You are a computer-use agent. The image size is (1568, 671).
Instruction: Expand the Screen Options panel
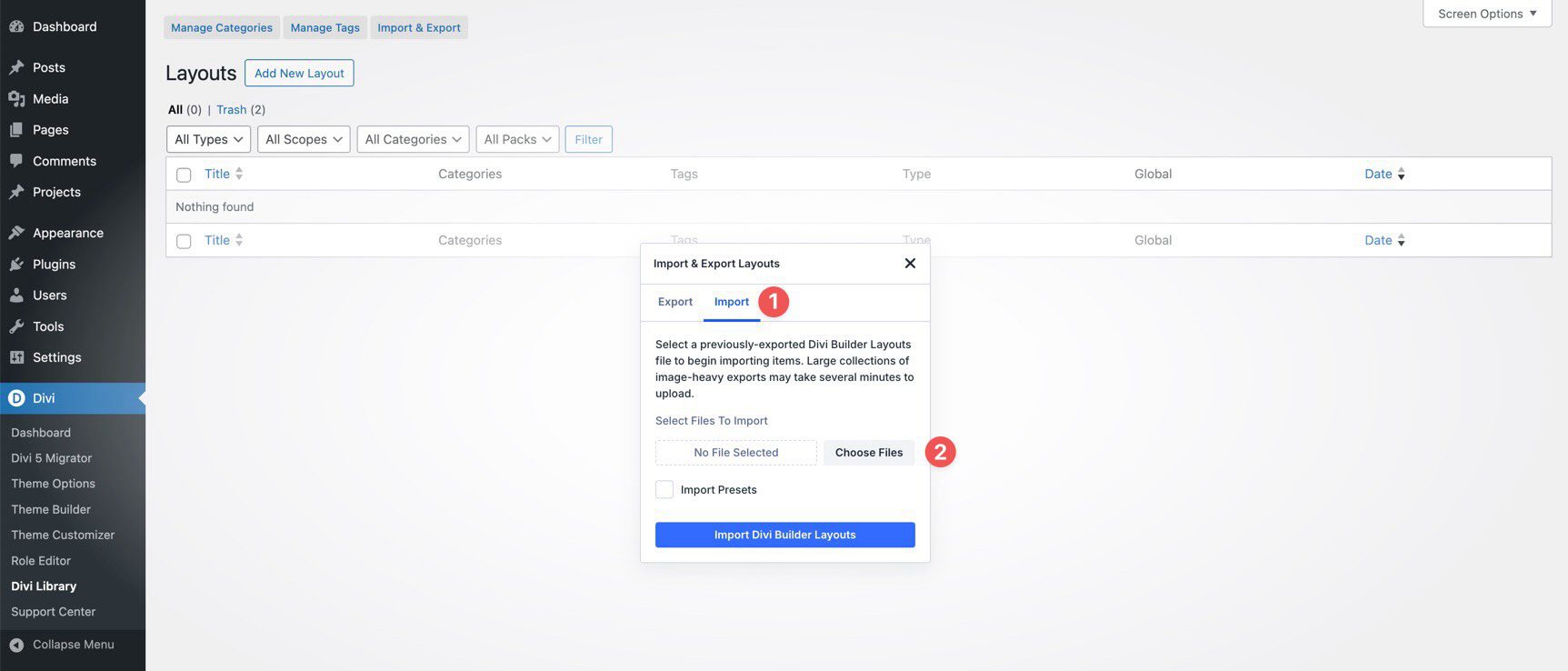tap(1487, 14)
